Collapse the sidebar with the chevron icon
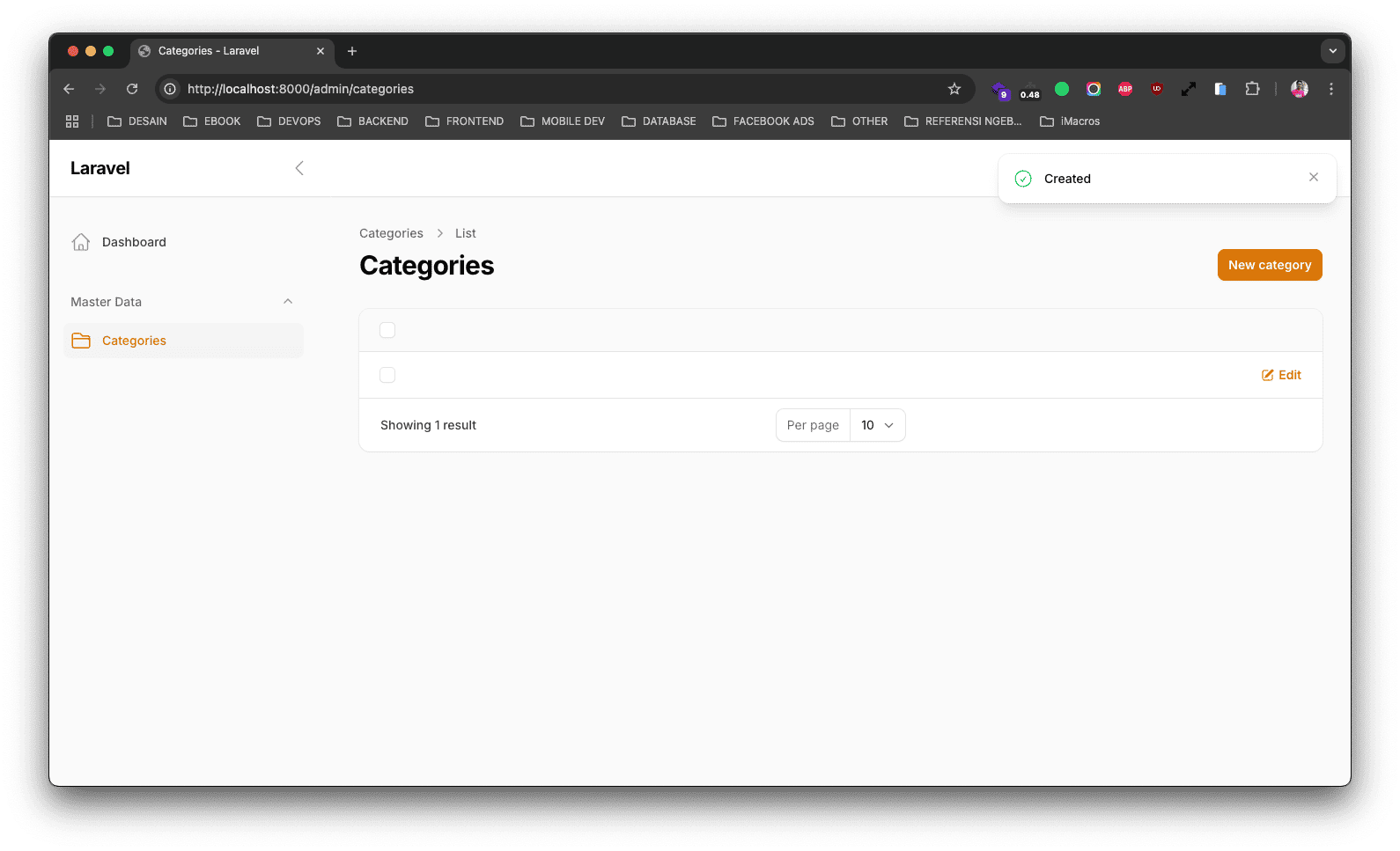This screenshot has height=851, width=1400. click(299, 168)
